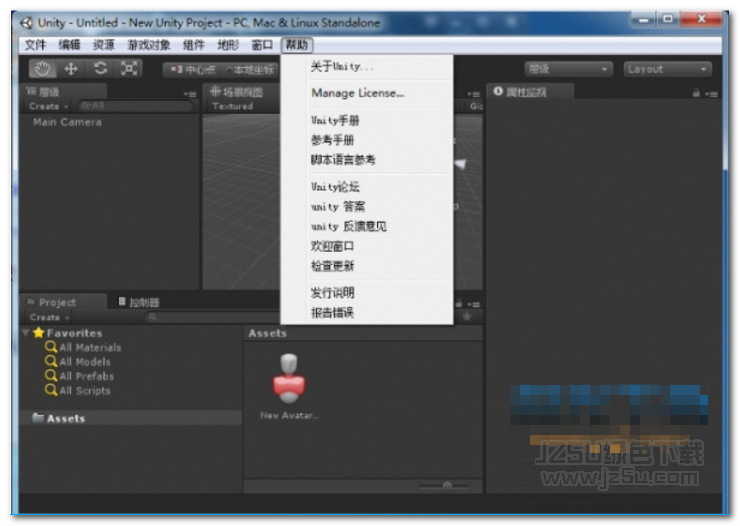Open Unity手册 from the menu
Viewport: 740px width, 526px height.
tap(367, 120)
